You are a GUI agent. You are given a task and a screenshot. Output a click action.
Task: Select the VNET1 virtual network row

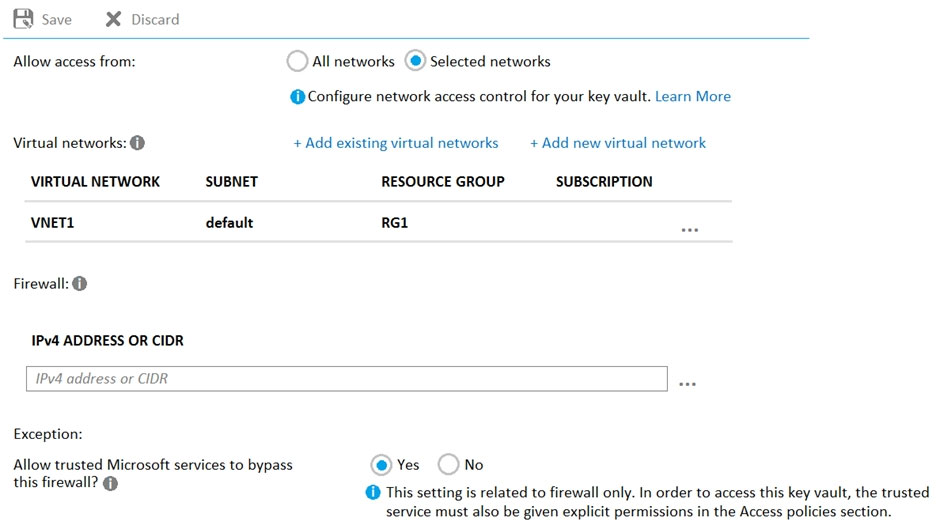click(53, 223)
